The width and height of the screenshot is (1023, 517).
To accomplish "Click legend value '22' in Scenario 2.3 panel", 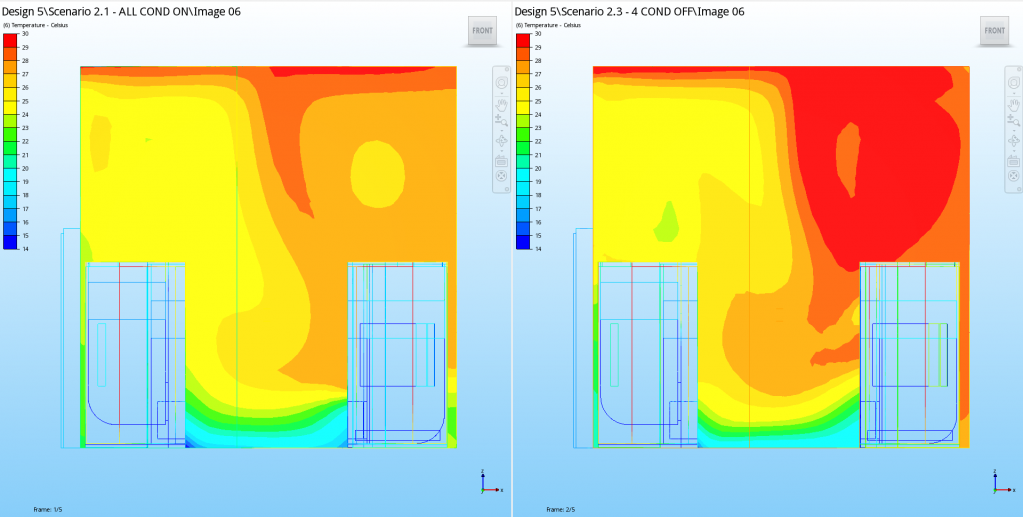I will pyautogui.click(x=538, y=141).
